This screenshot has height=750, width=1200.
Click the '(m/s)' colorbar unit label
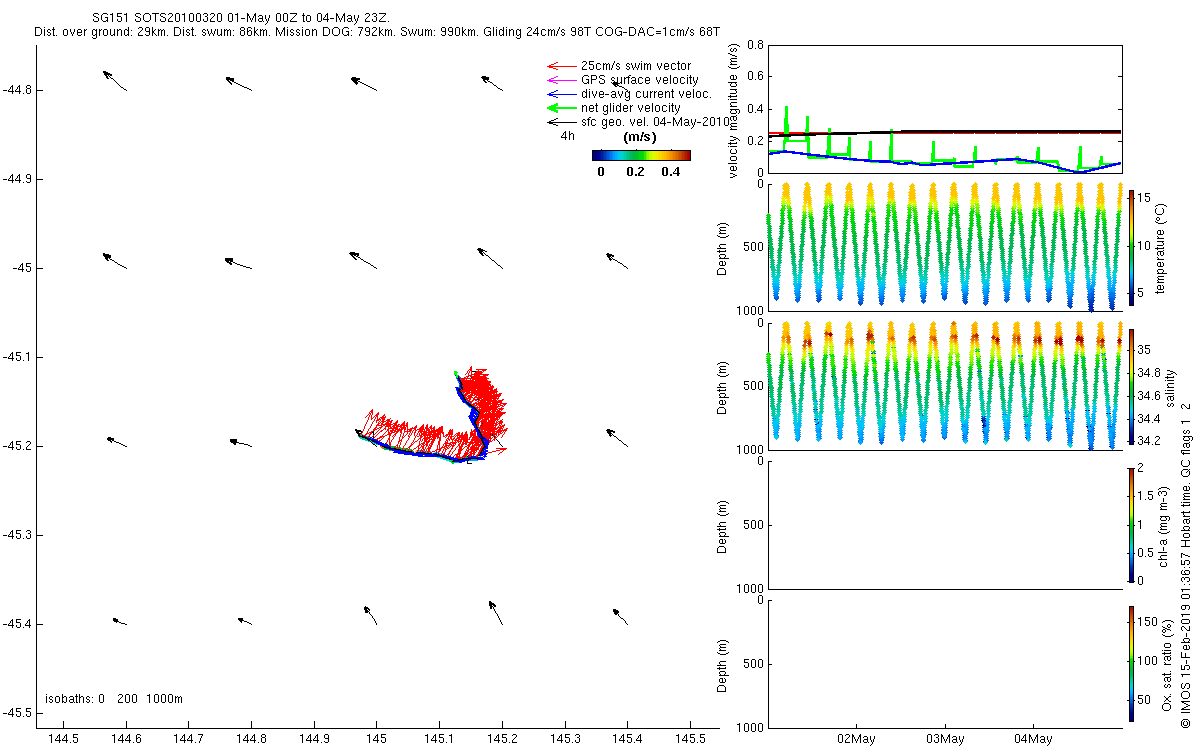[x=639, y=137]
